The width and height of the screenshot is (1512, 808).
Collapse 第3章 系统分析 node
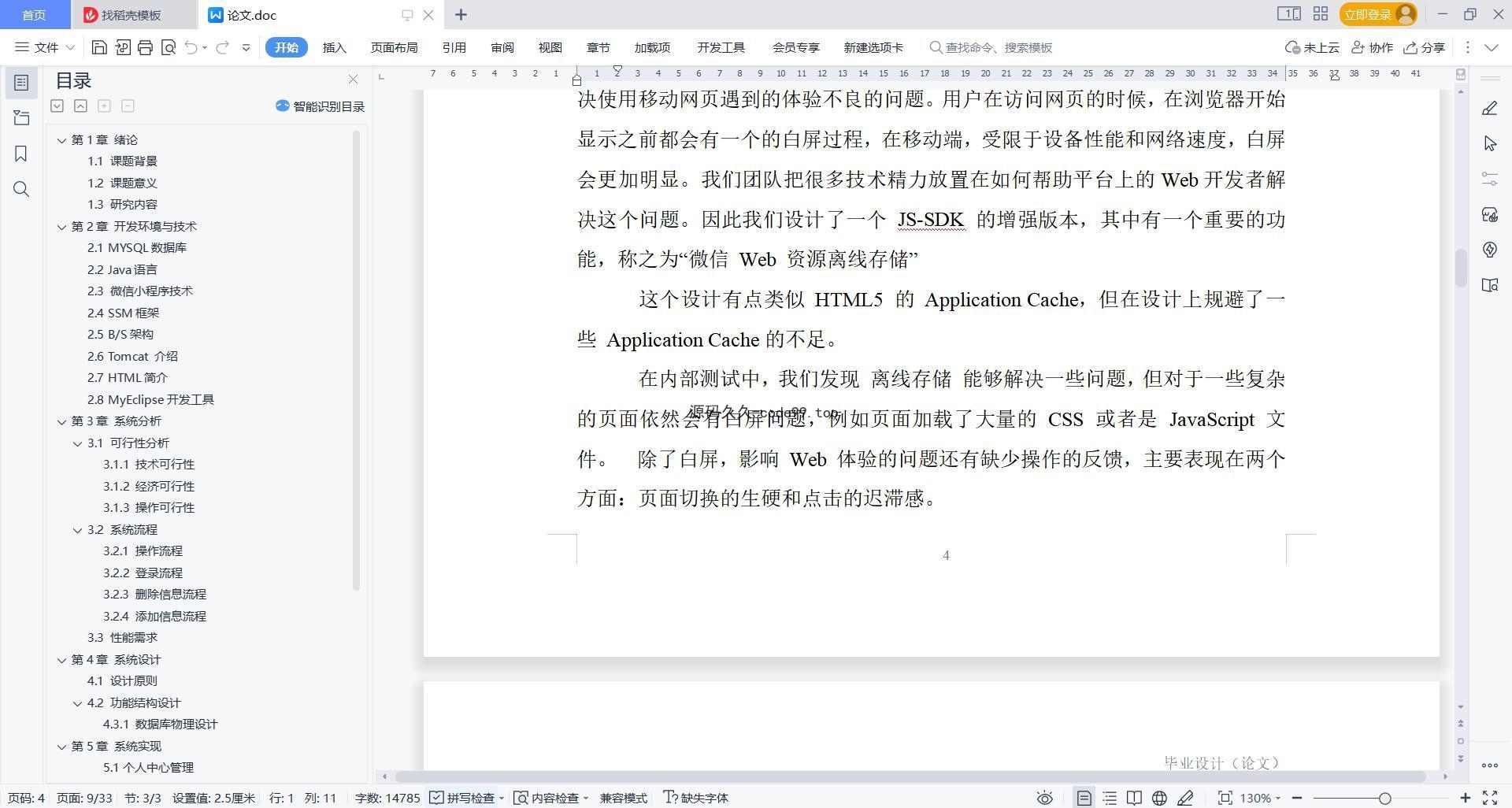(x=61, y=421)
